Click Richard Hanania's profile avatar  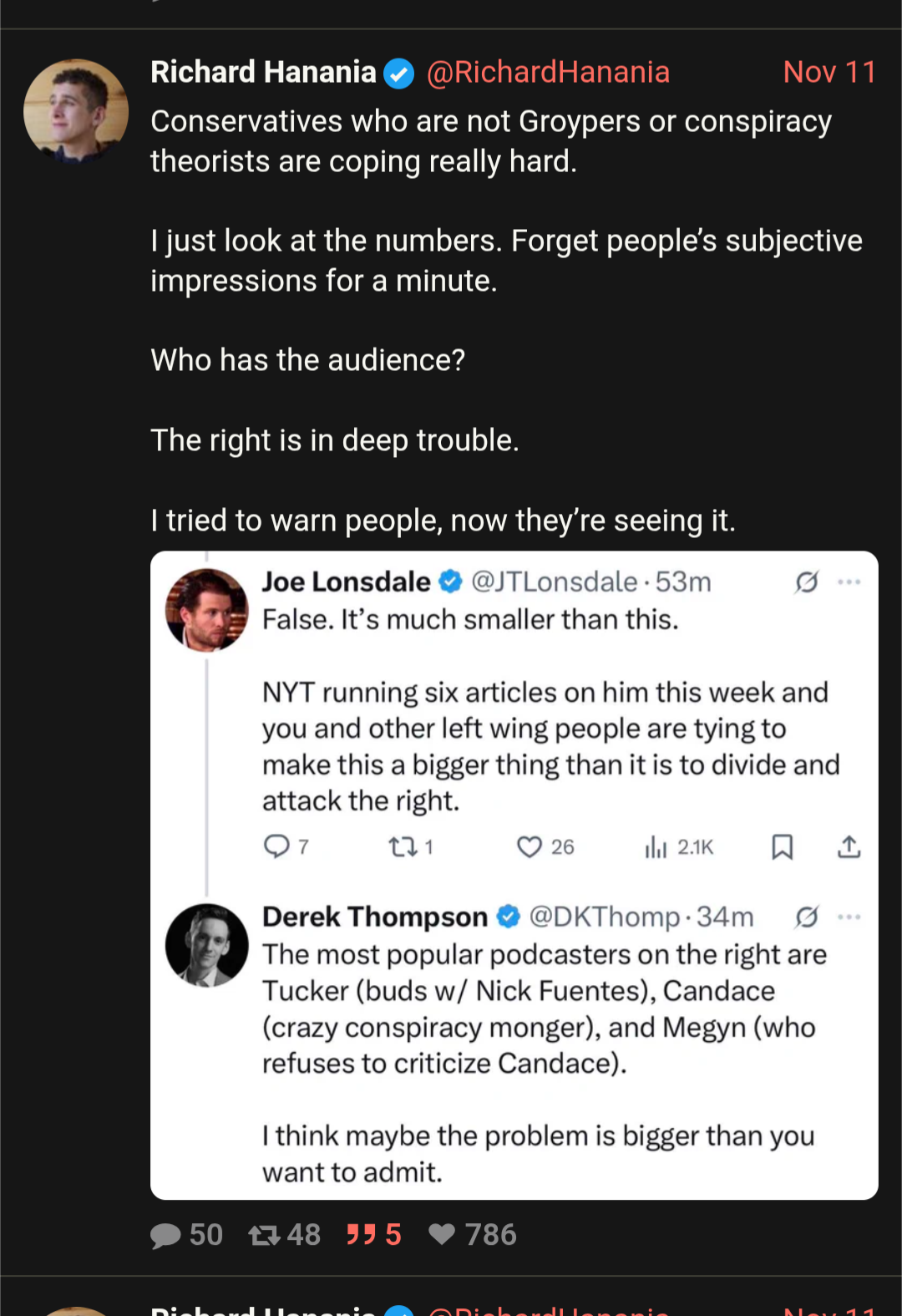(x=76, y=110)
